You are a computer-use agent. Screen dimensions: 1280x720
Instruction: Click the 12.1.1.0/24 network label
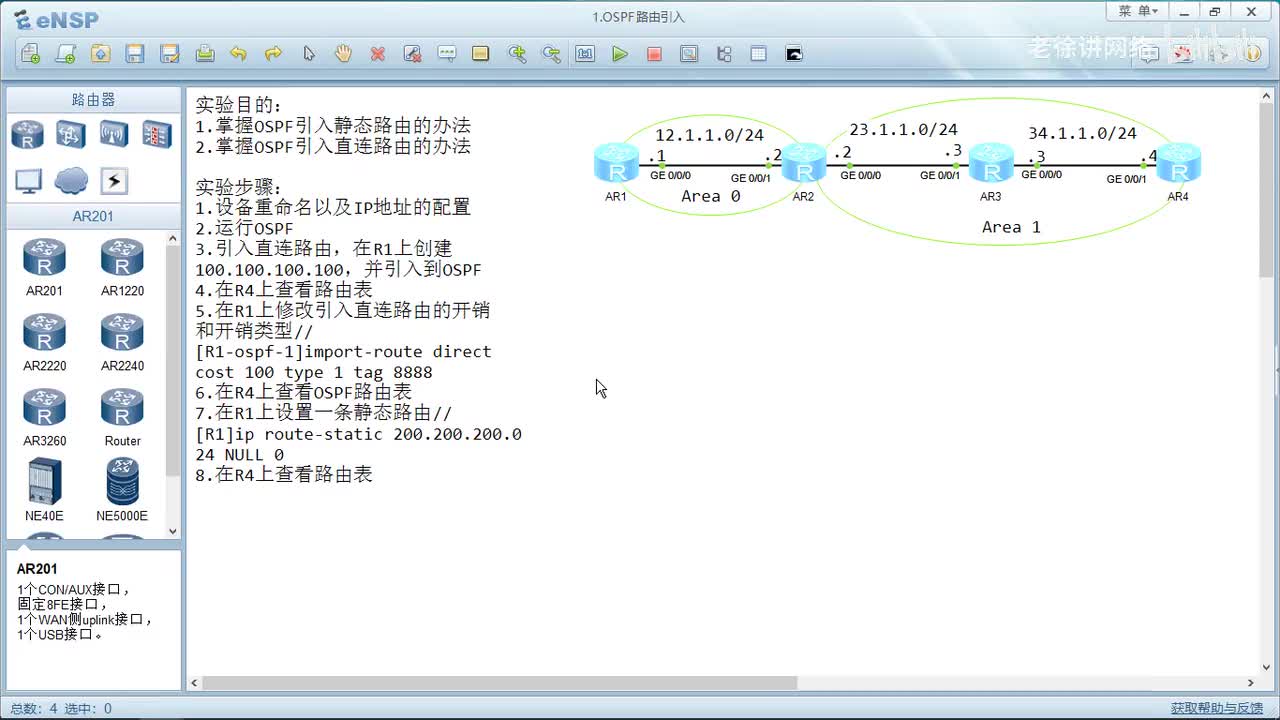coord(709,135)
